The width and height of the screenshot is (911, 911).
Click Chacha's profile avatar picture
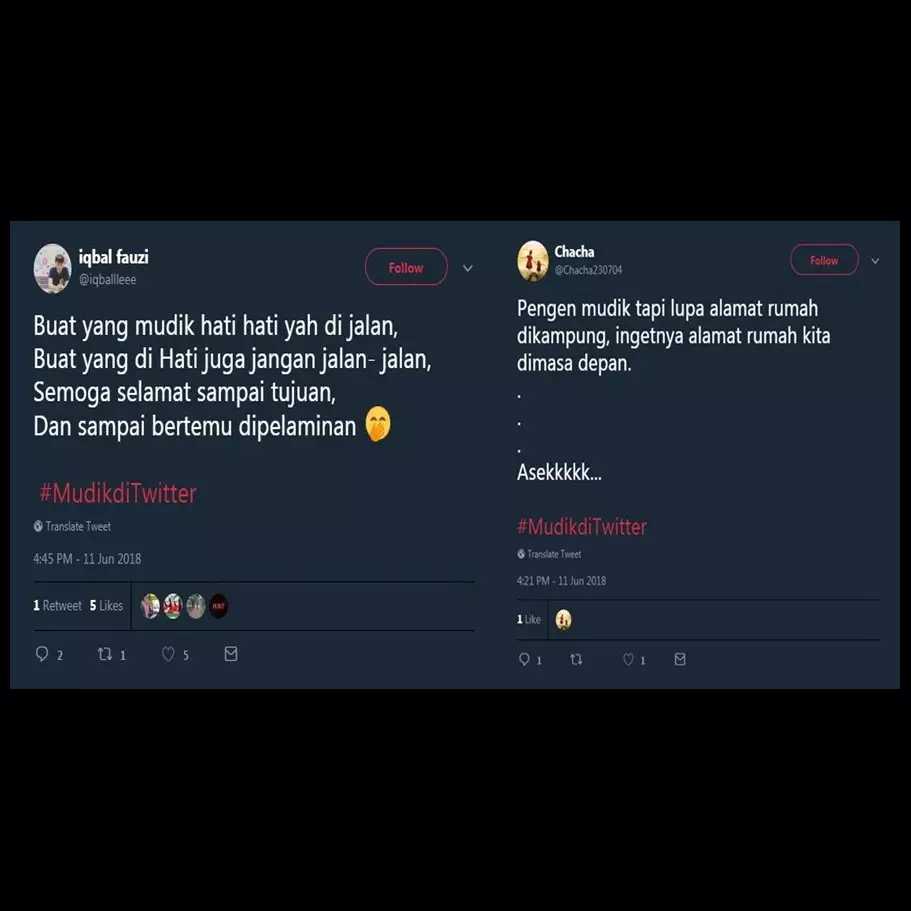click(x=531, y=259)
